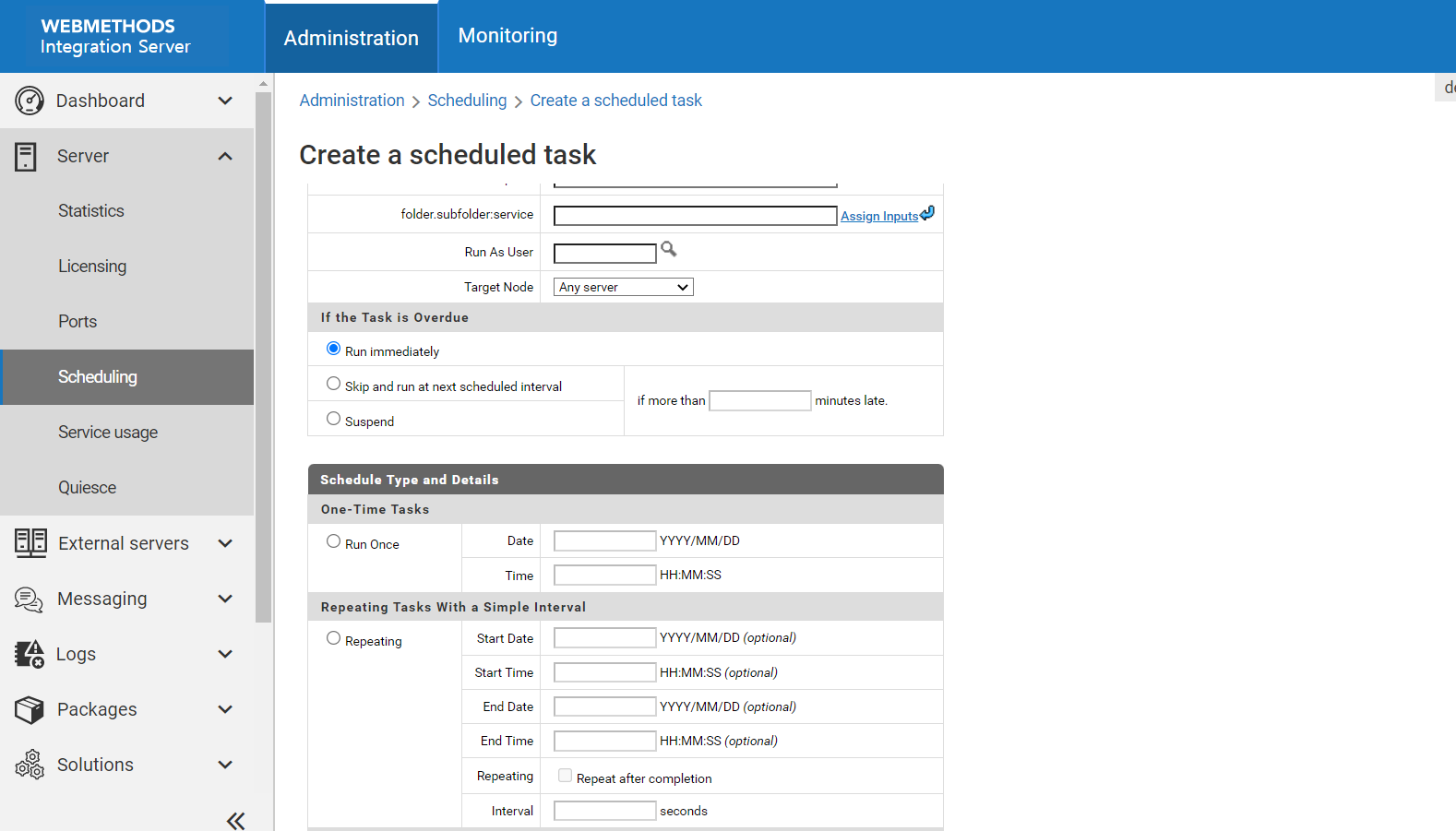Open the Target Node dropdown
1456x831 pixels.
click(624, 287)
